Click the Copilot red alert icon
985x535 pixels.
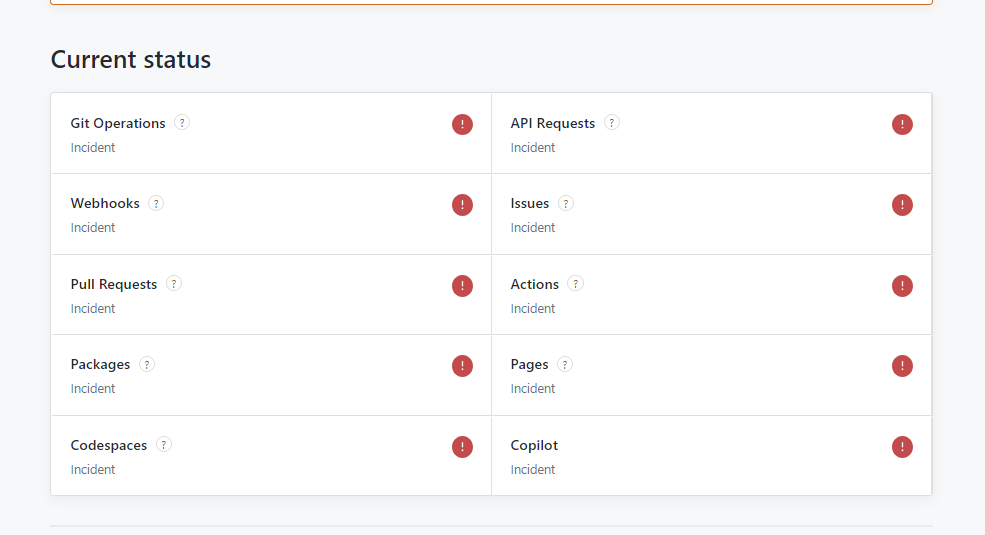point(902,447)
